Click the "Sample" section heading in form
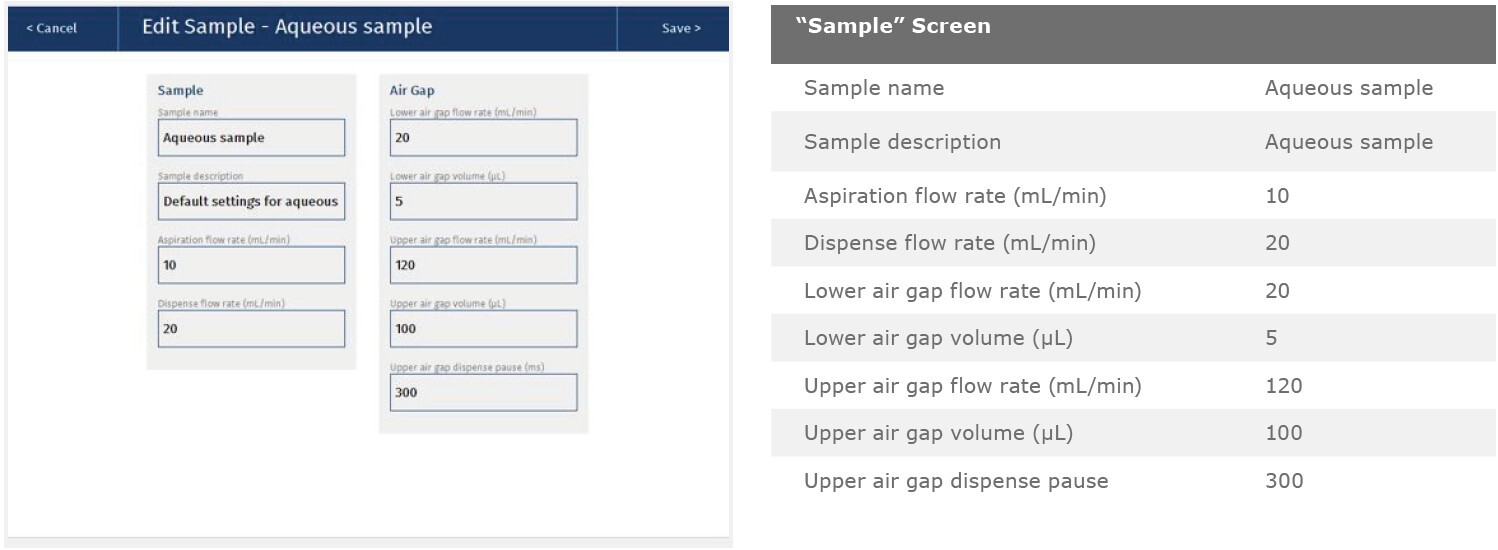Viewport: 1498px width, 550px height. (x=180, y=91)
